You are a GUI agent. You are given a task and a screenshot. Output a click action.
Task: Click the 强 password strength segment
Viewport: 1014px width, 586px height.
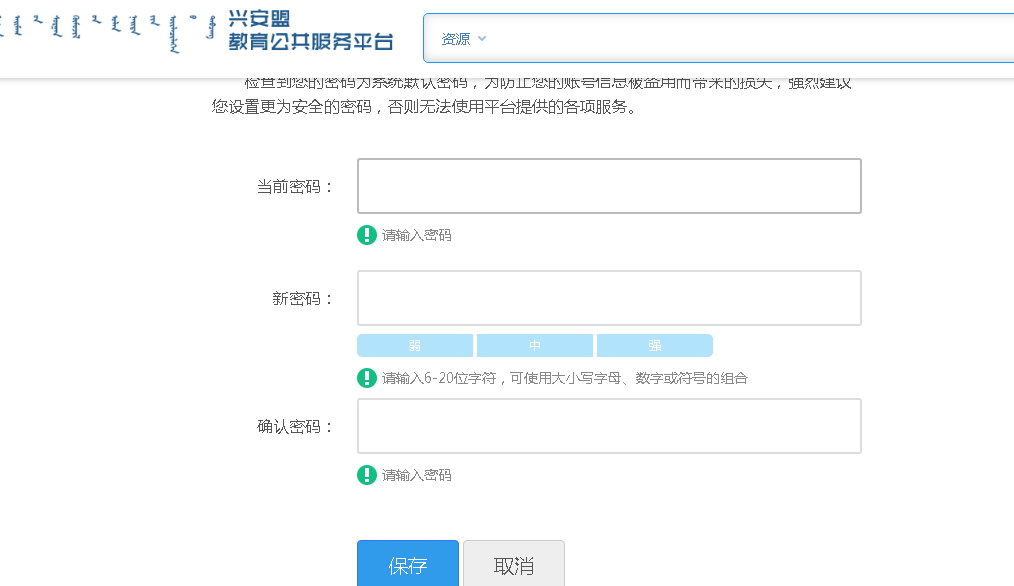click(x=655, y=345)
